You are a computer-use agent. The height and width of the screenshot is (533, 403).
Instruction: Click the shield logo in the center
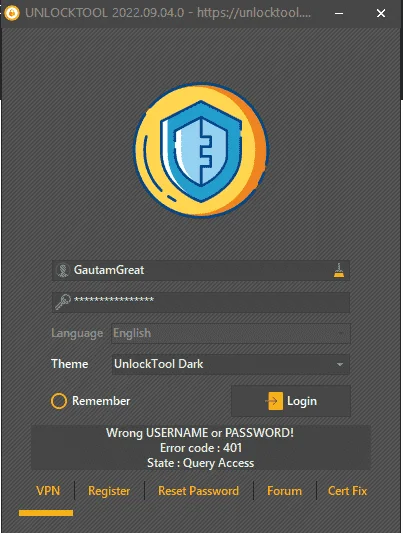click(201, 151)
